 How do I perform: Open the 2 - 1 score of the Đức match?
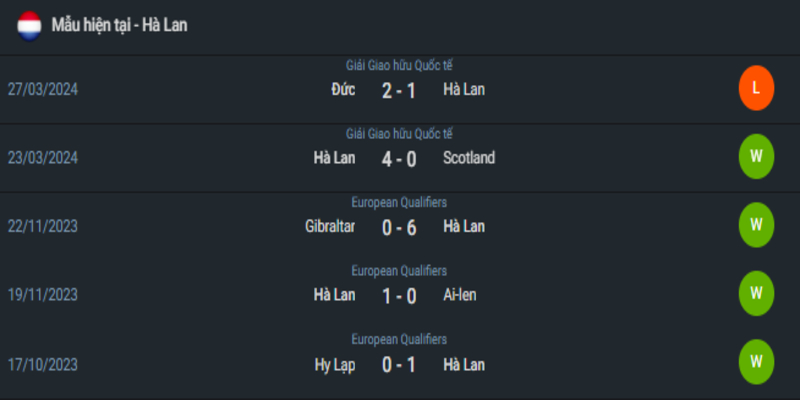pyautogui.click(x=399, y=91)
